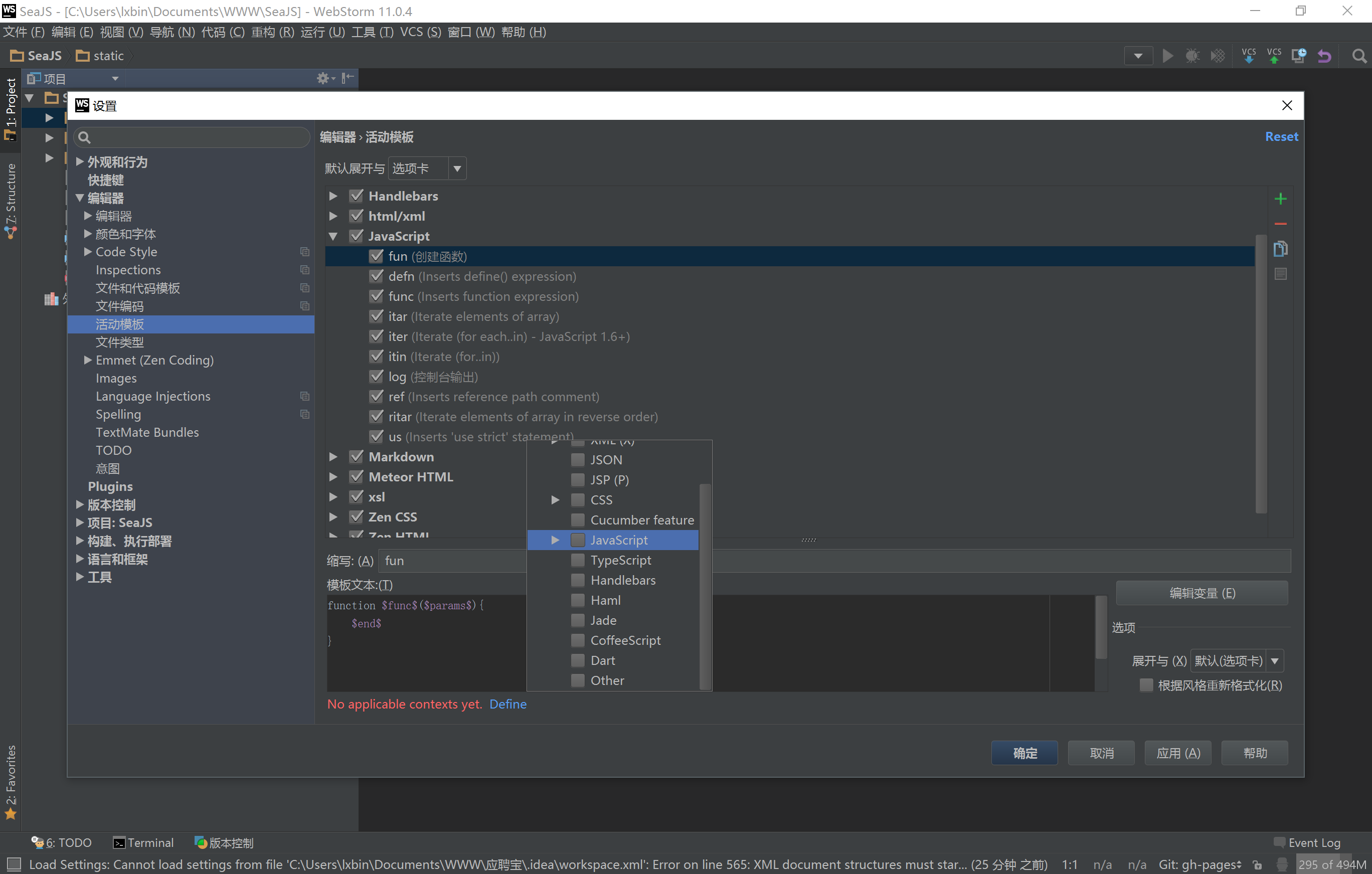Open the 文件 (F) menu
The height and width of the screenshot is (874, 1372).
24,32
